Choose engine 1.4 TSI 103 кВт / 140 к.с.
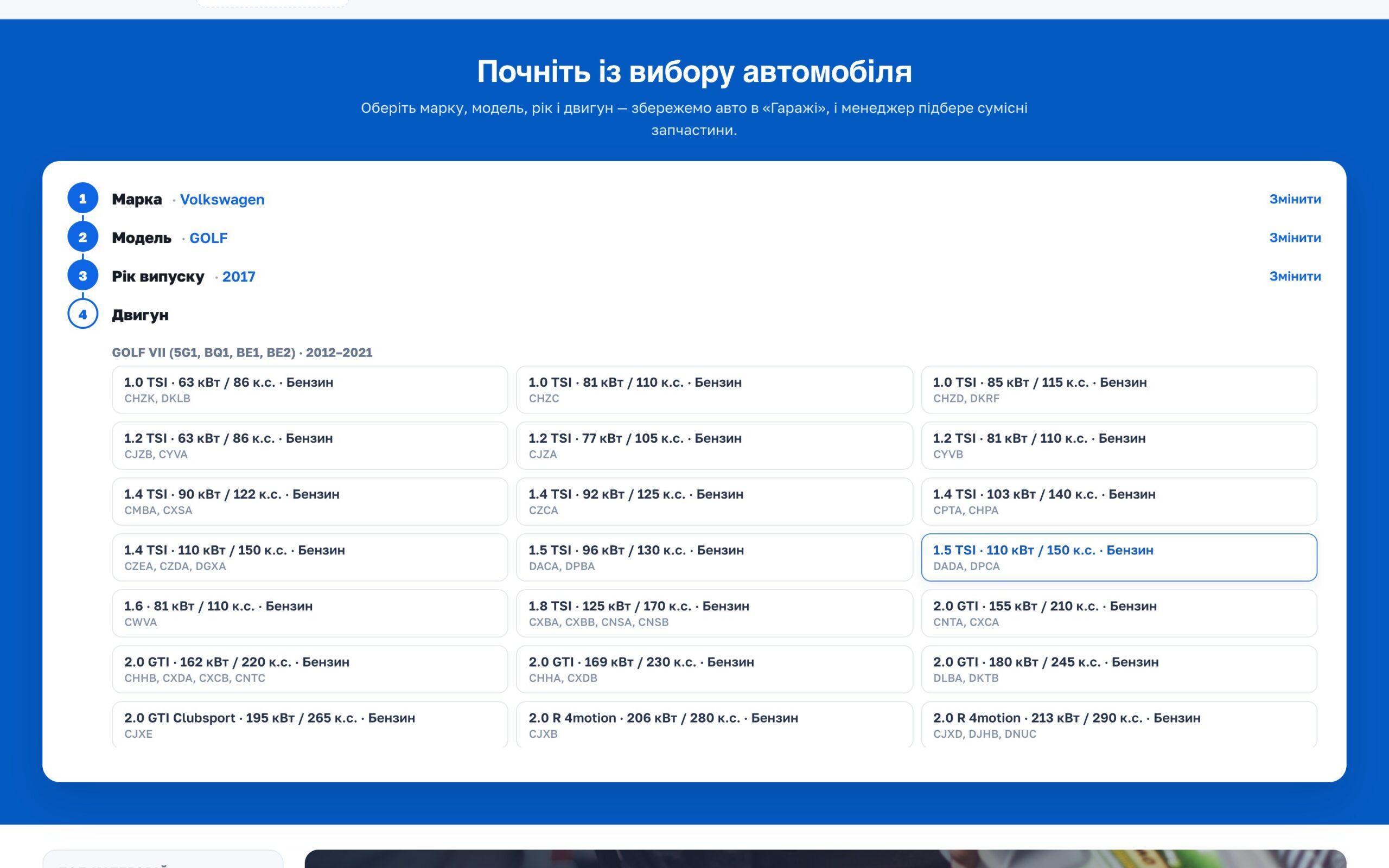1389x868 pixels. 1119,502
